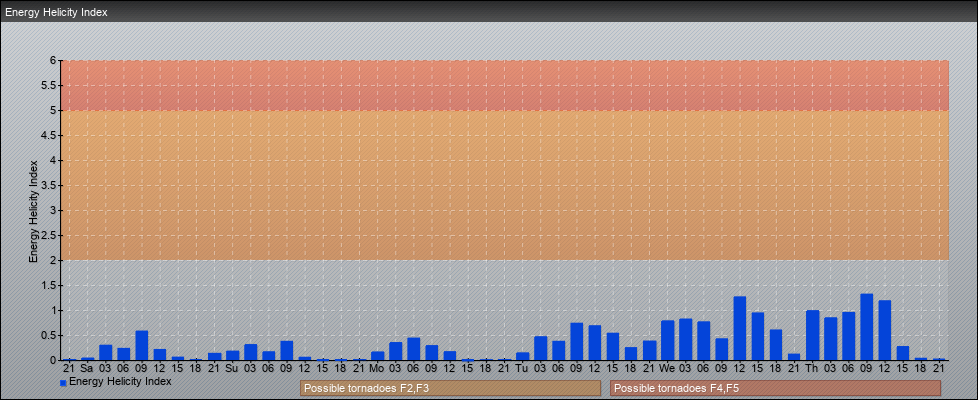This screenshot has height=400, width=978.
Task: Click the We label on the x-axis
Action: pos(667,368)
